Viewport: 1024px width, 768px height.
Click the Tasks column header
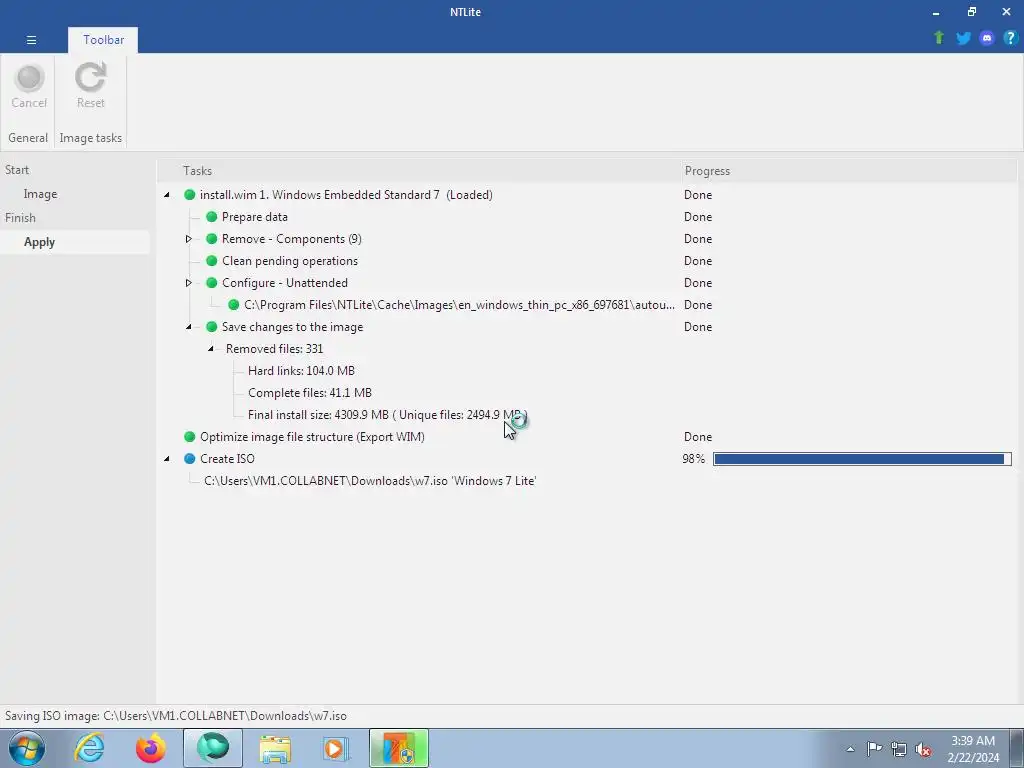(197, 170)
